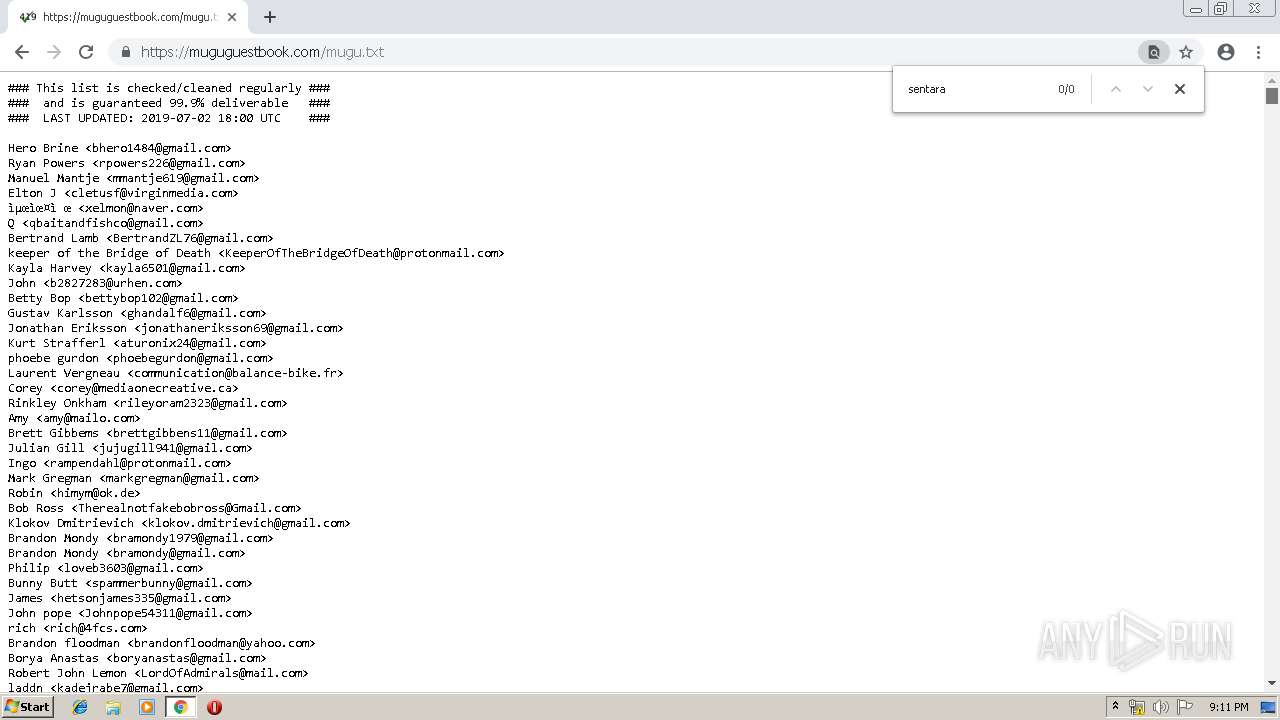Click the 'Gustav Karlsson' entry line
Screen dimensions: 1280x720
point(137,313)
